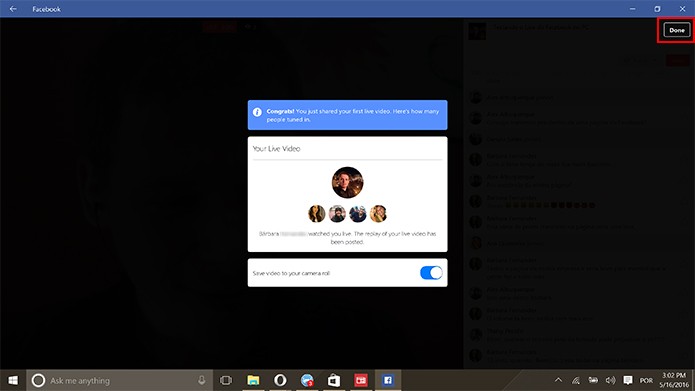Click the Facebook app icon in taskbar

[388, 380]
